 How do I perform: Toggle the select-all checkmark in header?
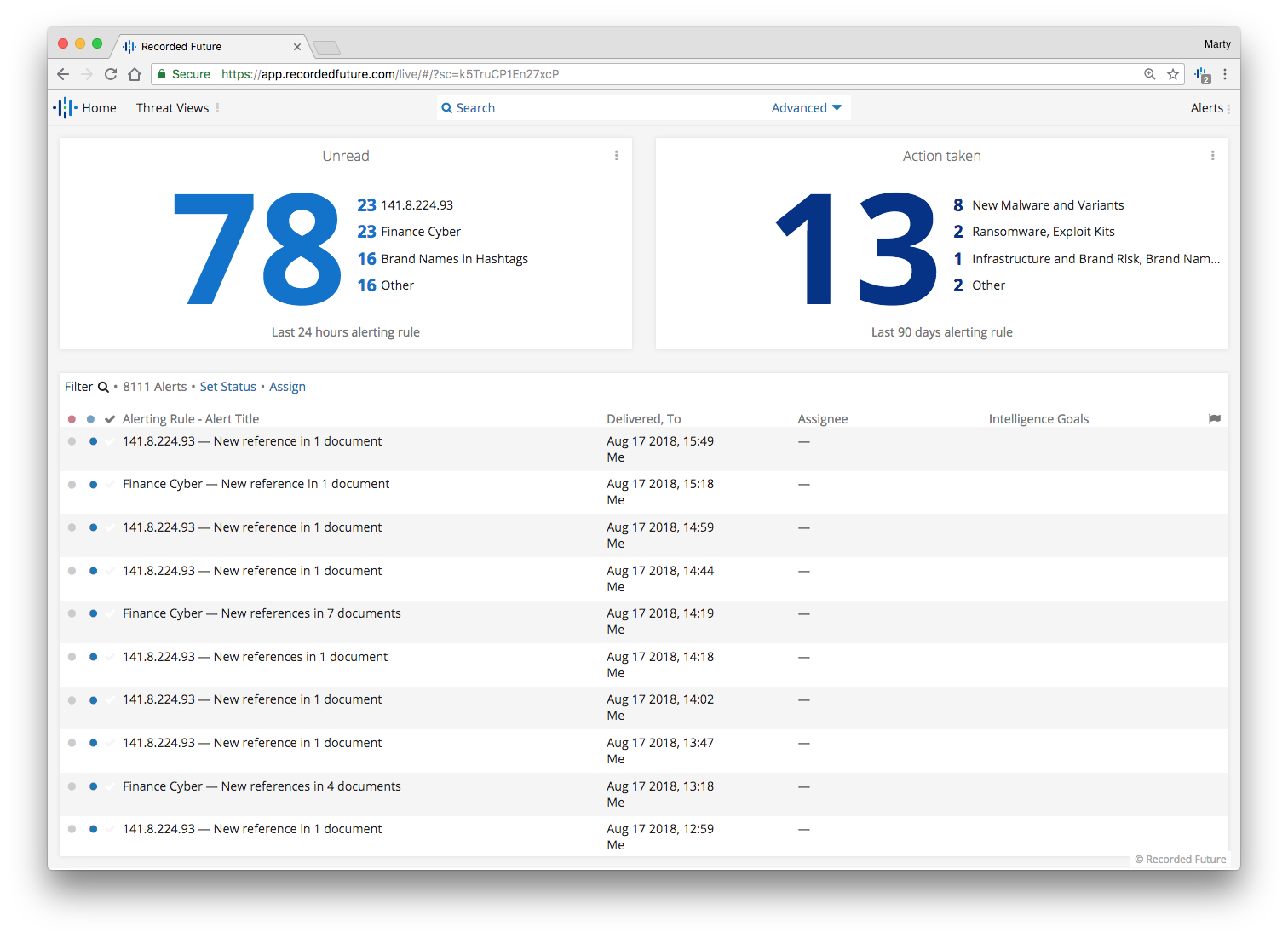tap(110, 419)
